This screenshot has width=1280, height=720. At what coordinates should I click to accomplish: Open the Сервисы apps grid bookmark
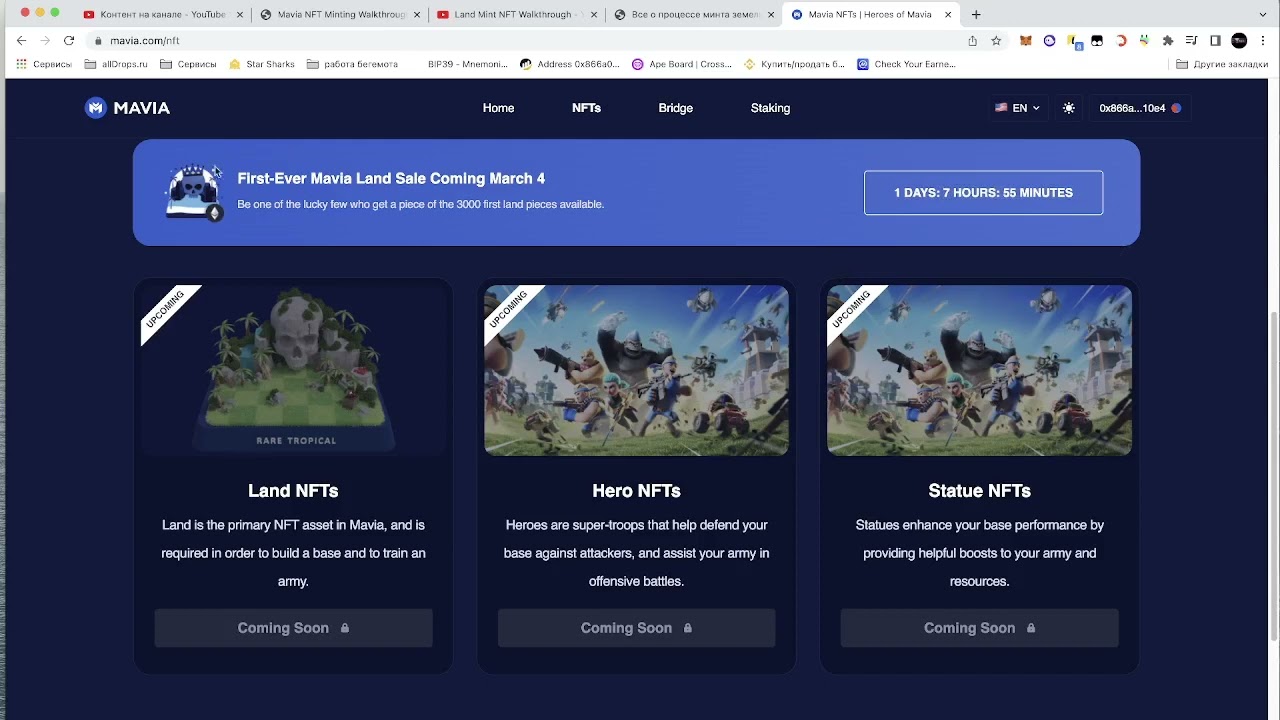tap(44, 64)
